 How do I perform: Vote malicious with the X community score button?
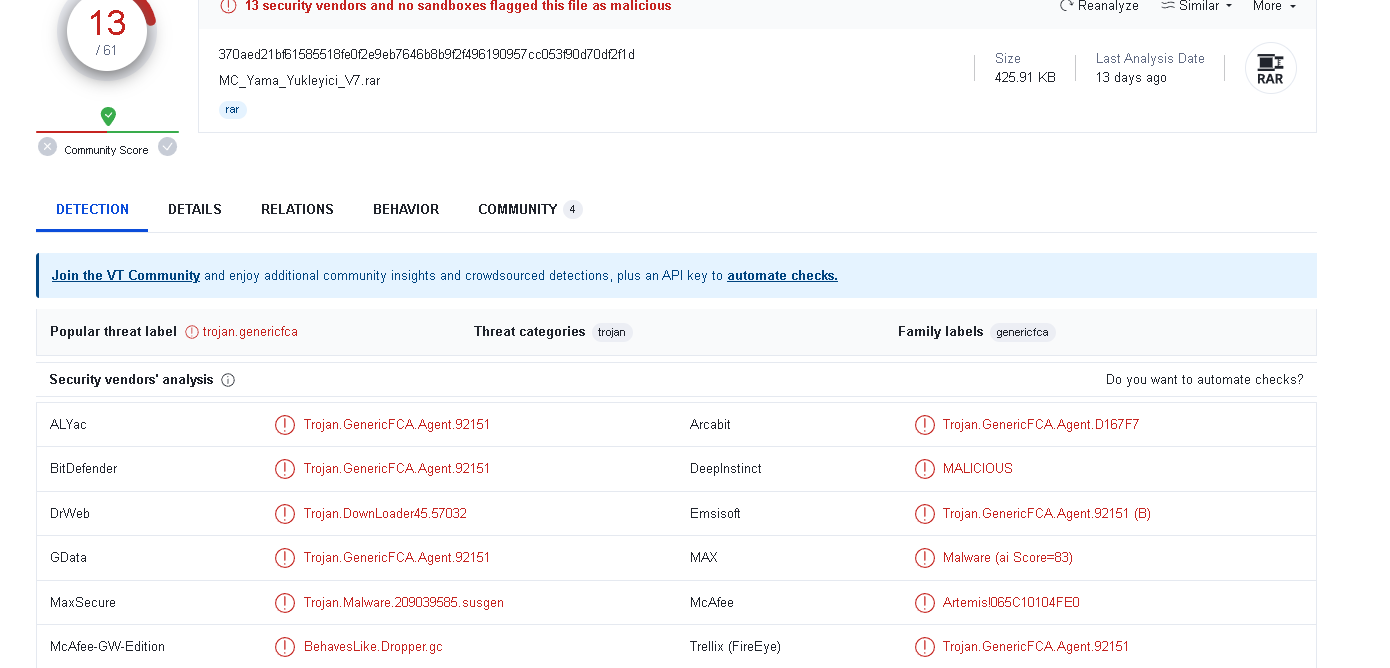click(48, 147)
